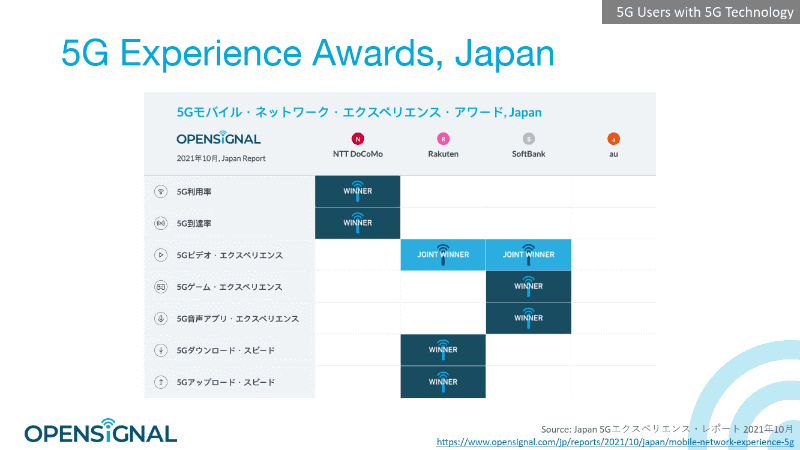800x450 pixels.
Task: Click the SoftBank grey logo icon
Action: (x=529, y=139)
